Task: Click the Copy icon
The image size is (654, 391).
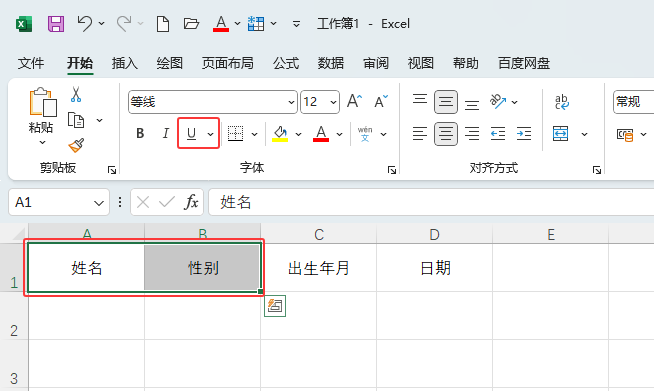Action: (x=76, y=120)
